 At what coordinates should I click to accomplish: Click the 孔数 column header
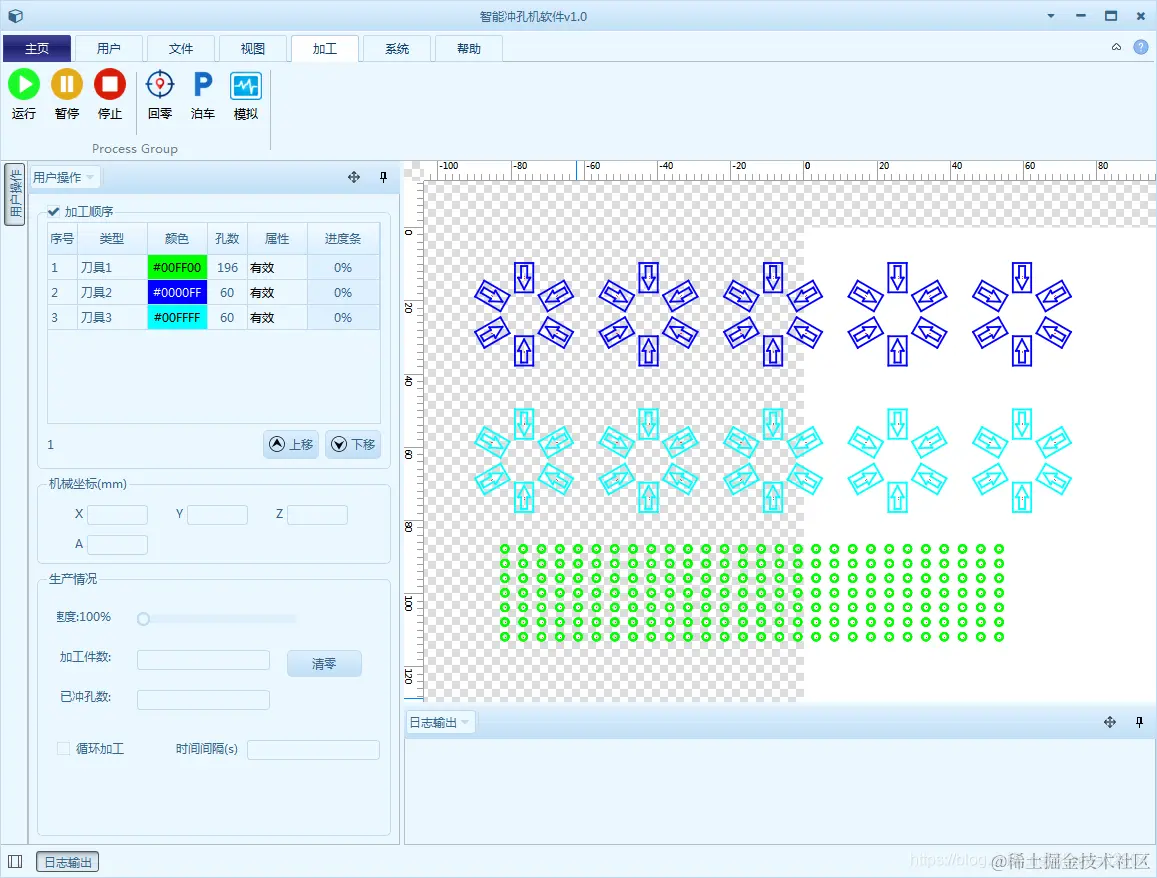pyautogui.click(x=227, y=238)
